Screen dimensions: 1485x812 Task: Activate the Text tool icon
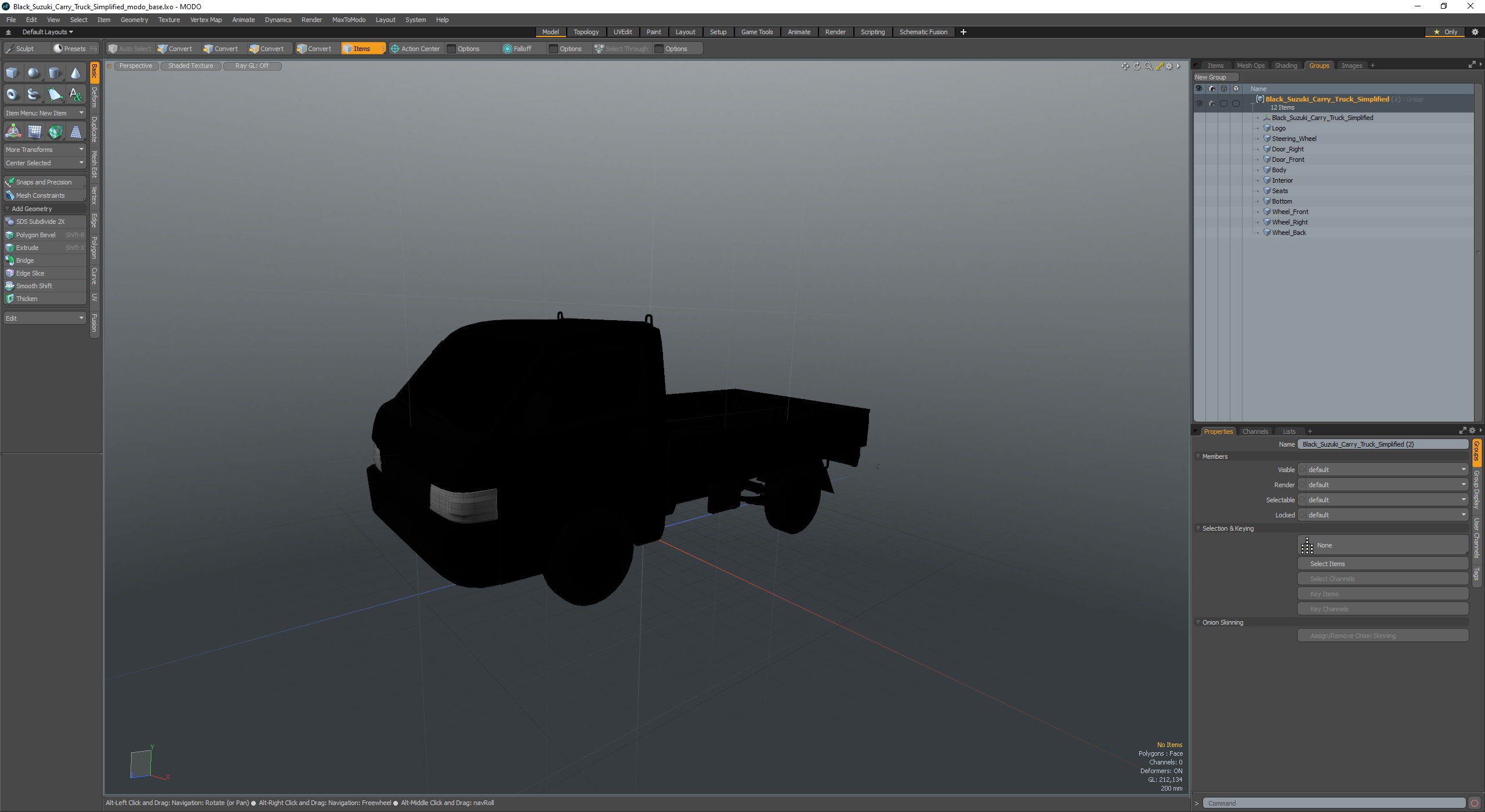pyautogui.click(x=76, y=95)
